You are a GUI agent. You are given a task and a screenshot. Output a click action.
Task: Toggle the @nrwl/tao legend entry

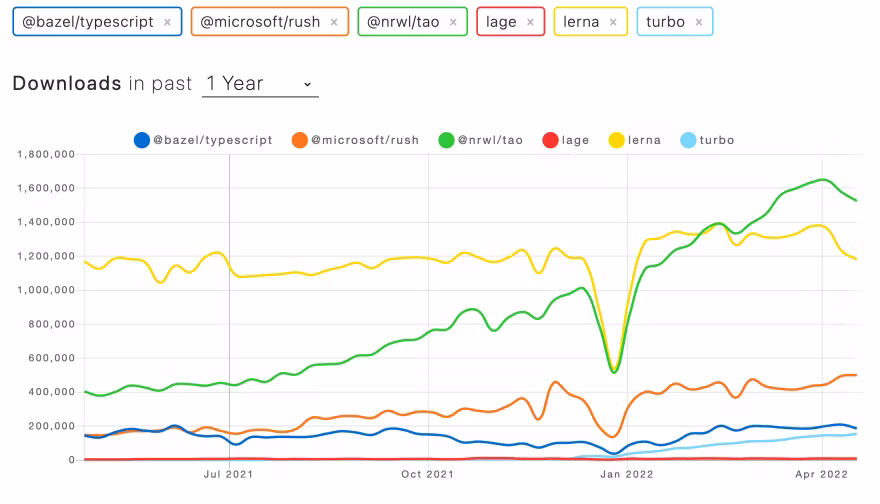click(485, 140)
